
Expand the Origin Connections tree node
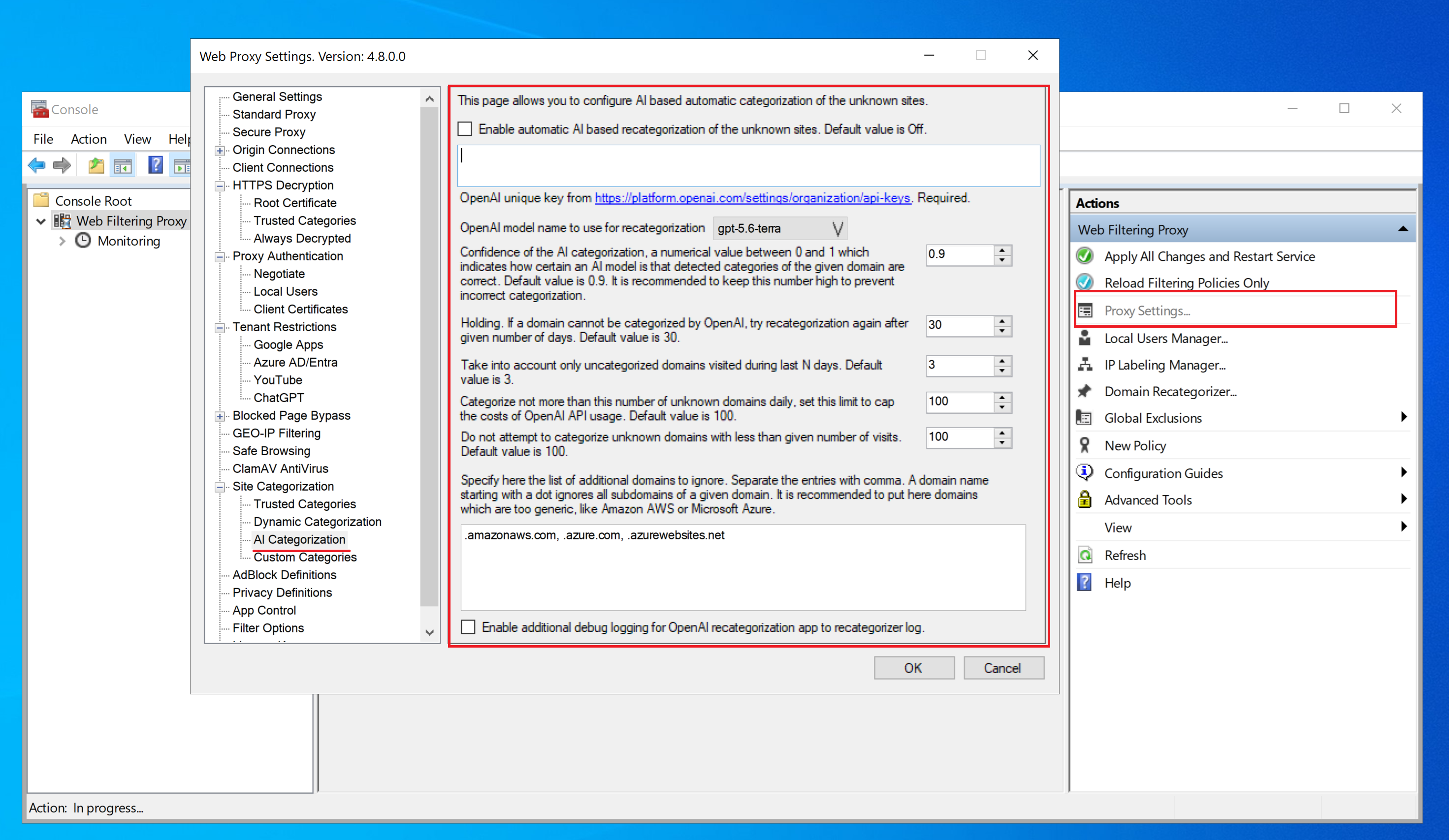(x=220, y=151)
